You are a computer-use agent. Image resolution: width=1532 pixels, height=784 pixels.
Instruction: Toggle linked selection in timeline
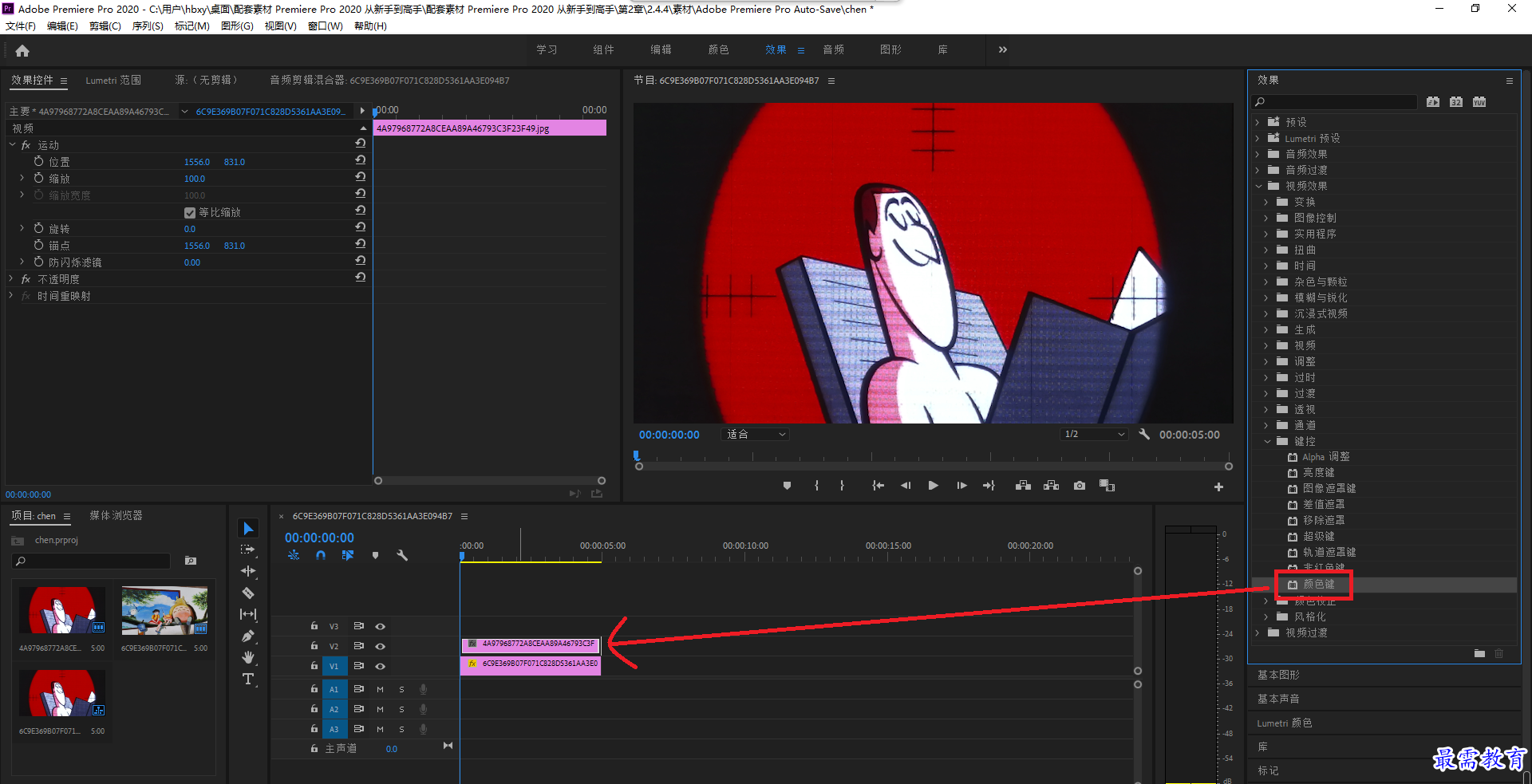point(348,555)
